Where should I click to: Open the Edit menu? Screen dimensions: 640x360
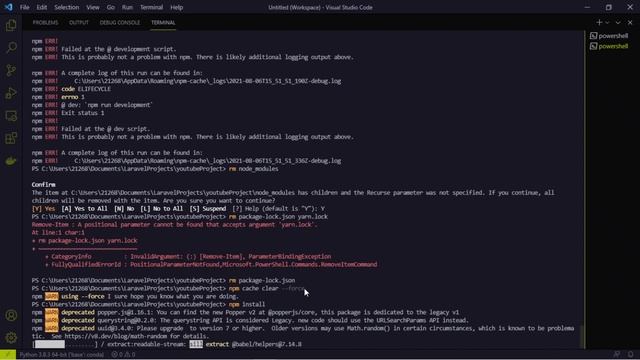tap(42, 7)
